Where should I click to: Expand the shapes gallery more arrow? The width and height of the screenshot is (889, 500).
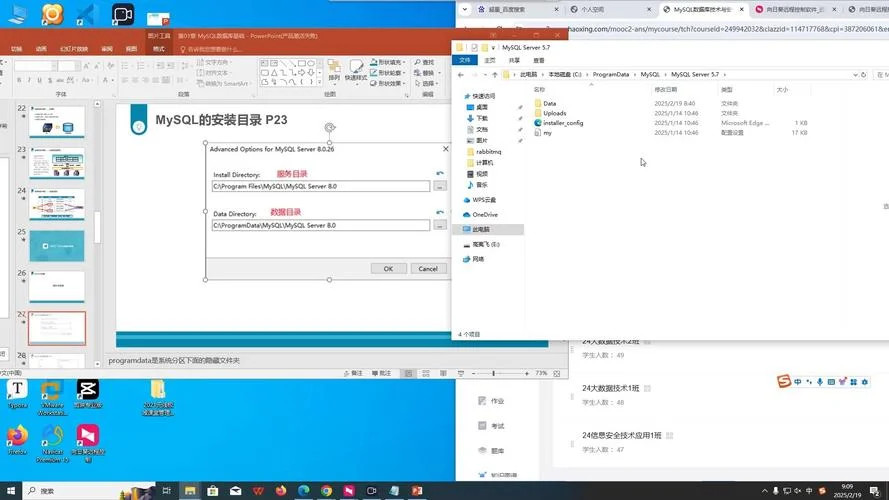pyautogui.click(x=318, y=83)
